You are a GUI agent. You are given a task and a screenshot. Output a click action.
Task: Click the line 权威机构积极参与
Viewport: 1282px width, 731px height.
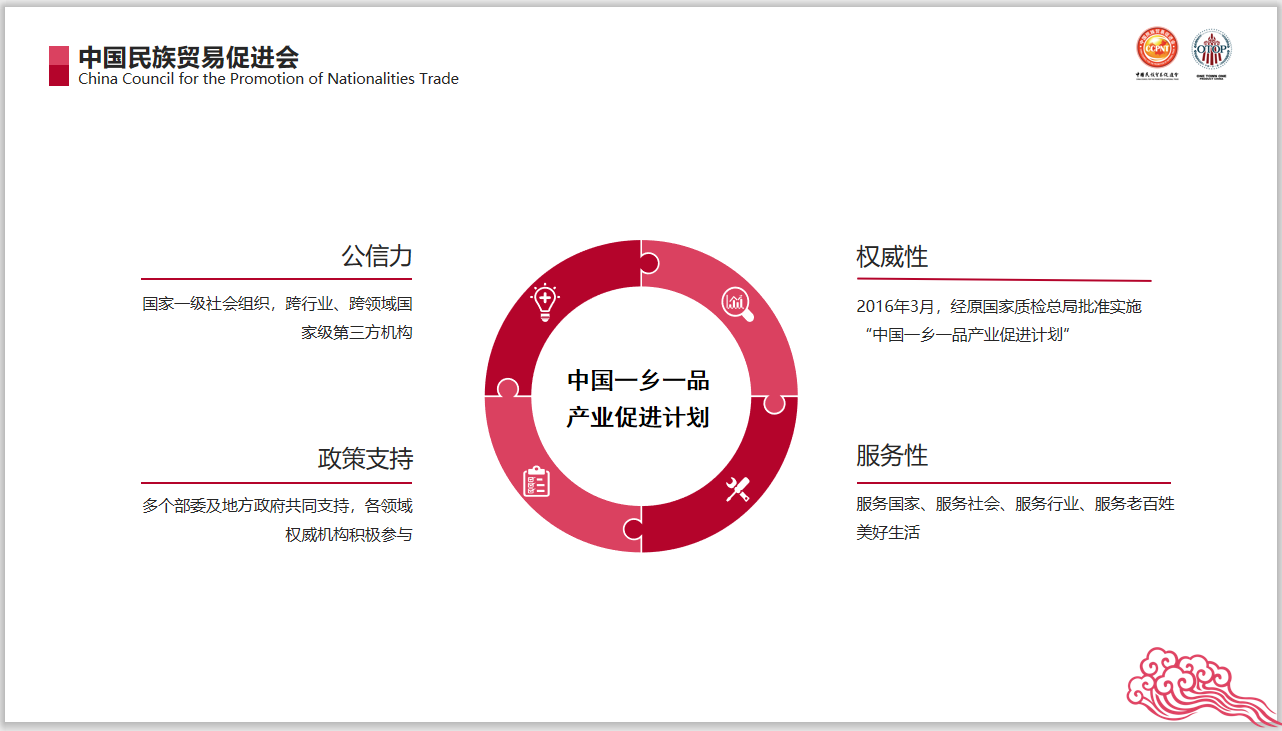coord(348,535)
